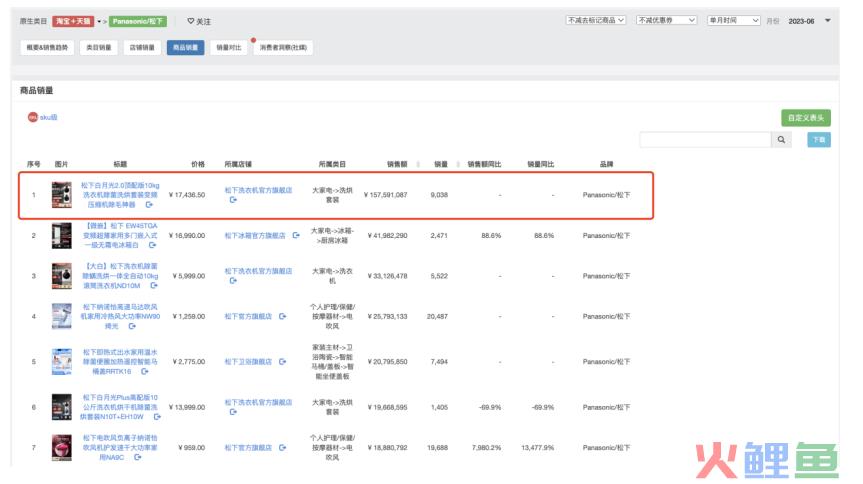Click row 2 refrigerator product thumbnail
The height and width of the screenshot is (484, 863).
point(62,236)
